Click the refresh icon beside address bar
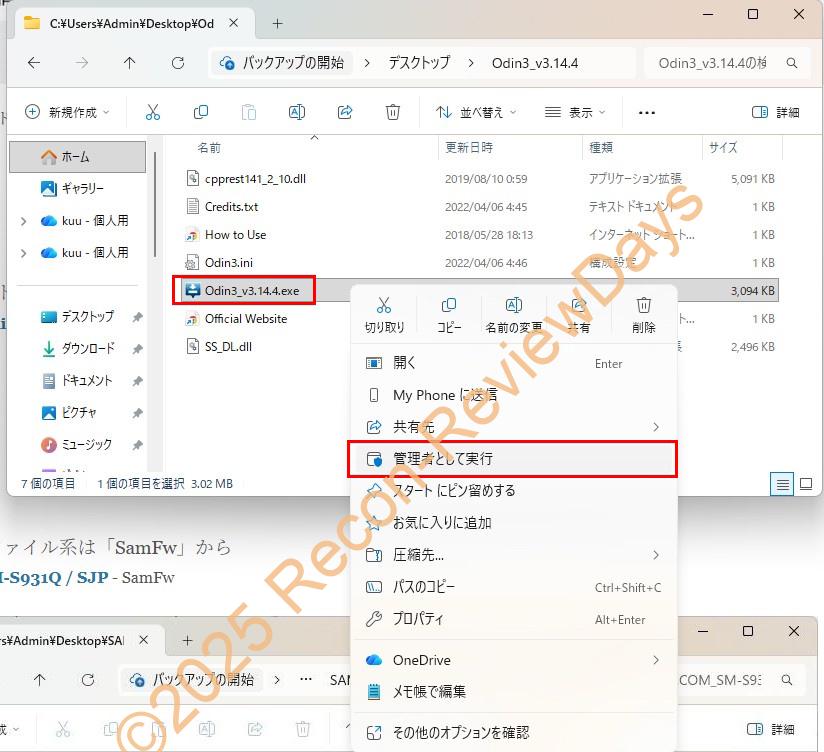 click(x=178, y=62)
